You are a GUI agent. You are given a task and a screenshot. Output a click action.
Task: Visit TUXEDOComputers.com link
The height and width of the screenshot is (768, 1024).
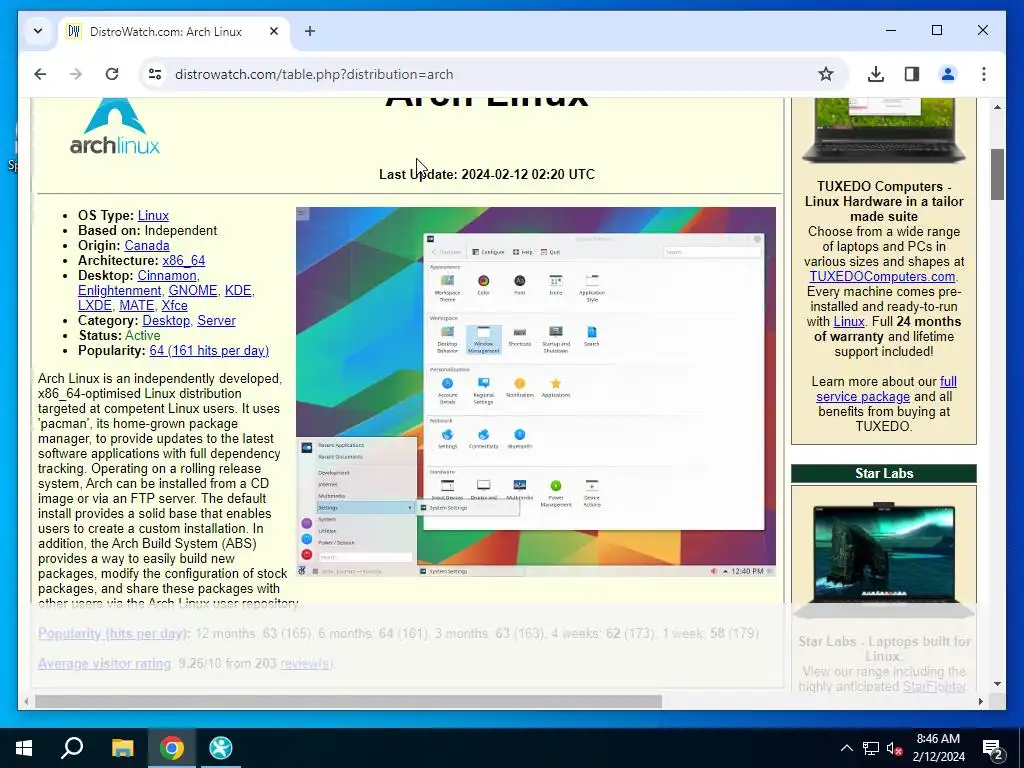click(x=882, y=276)
